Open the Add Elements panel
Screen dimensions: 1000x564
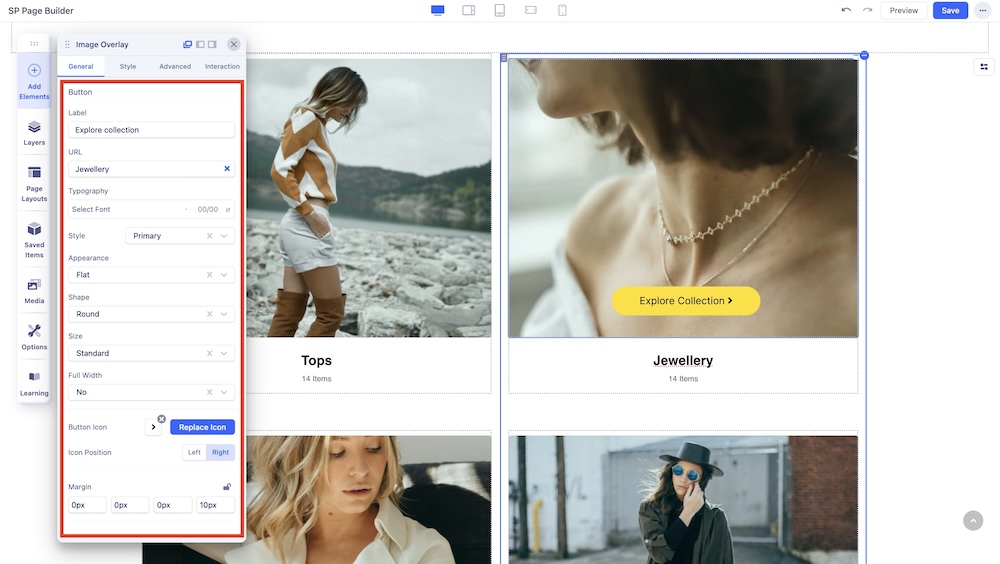34,81
